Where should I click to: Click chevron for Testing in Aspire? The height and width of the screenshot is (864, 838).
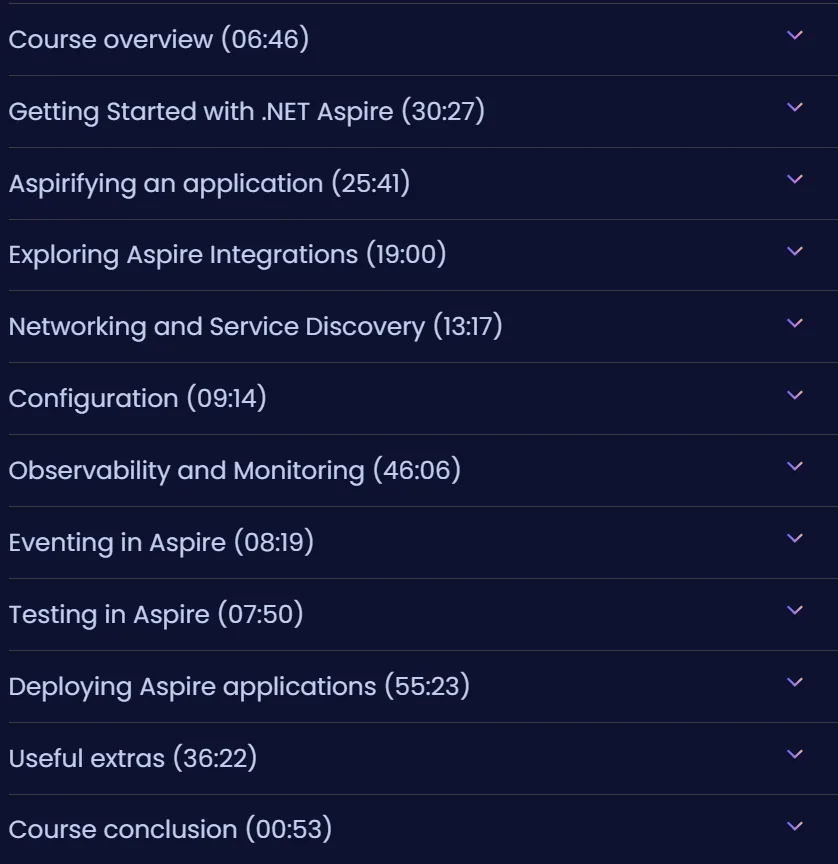point(794,610)
